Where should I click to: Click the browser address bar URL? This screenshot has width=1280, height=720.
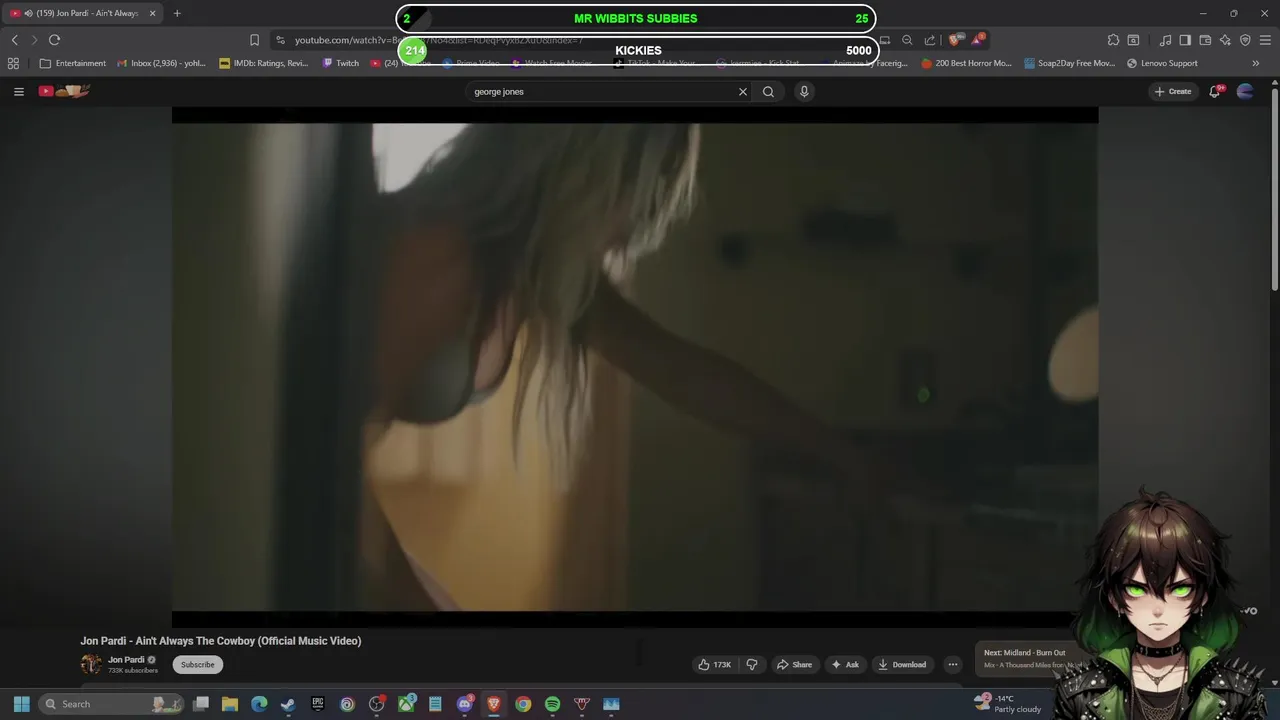(438, 40)
